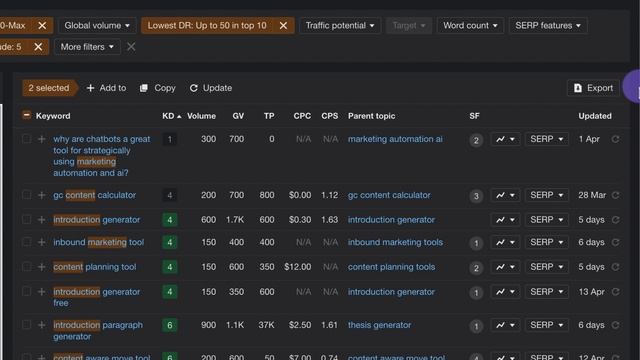The image size is (640, 360).
Task: Sort the table by Volume column
Action: point(201,116)
